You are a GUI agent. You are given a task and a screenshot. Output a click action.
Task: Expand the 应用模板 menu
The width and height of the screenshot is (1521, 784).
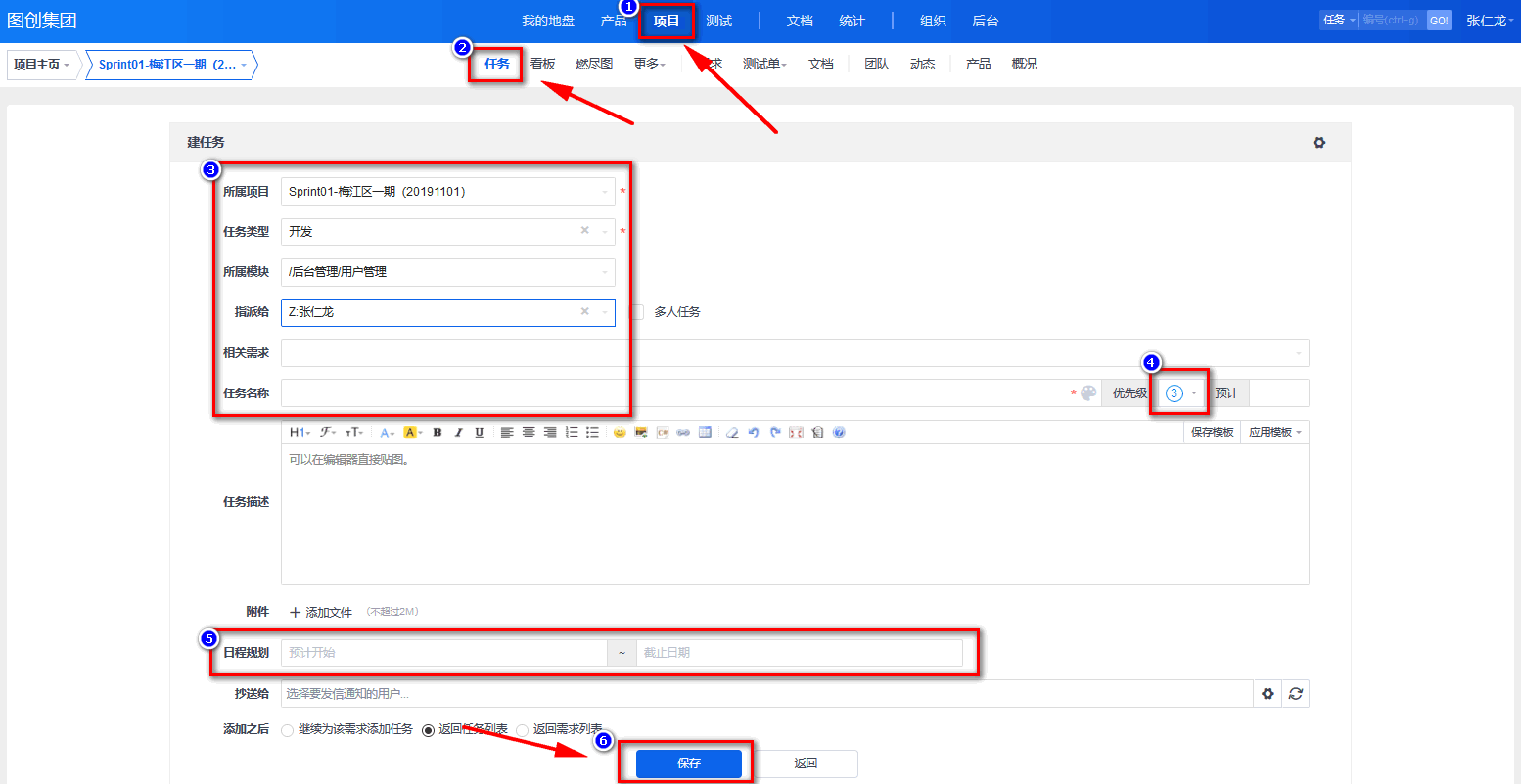point(1275,432)
